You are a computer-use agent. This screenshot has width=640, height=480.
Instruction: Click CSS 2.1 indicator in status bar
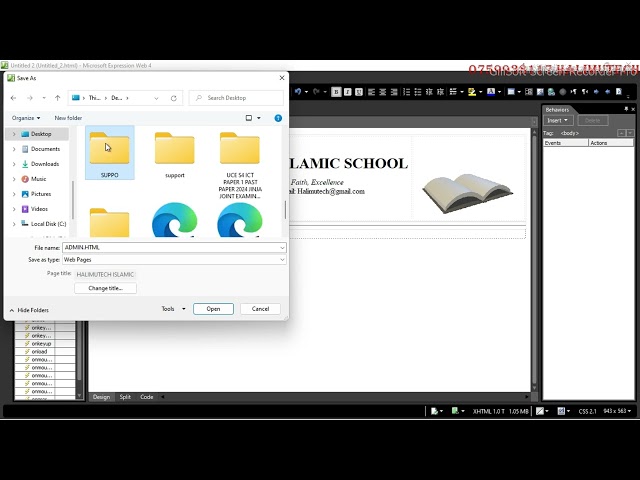click(587, 411)
